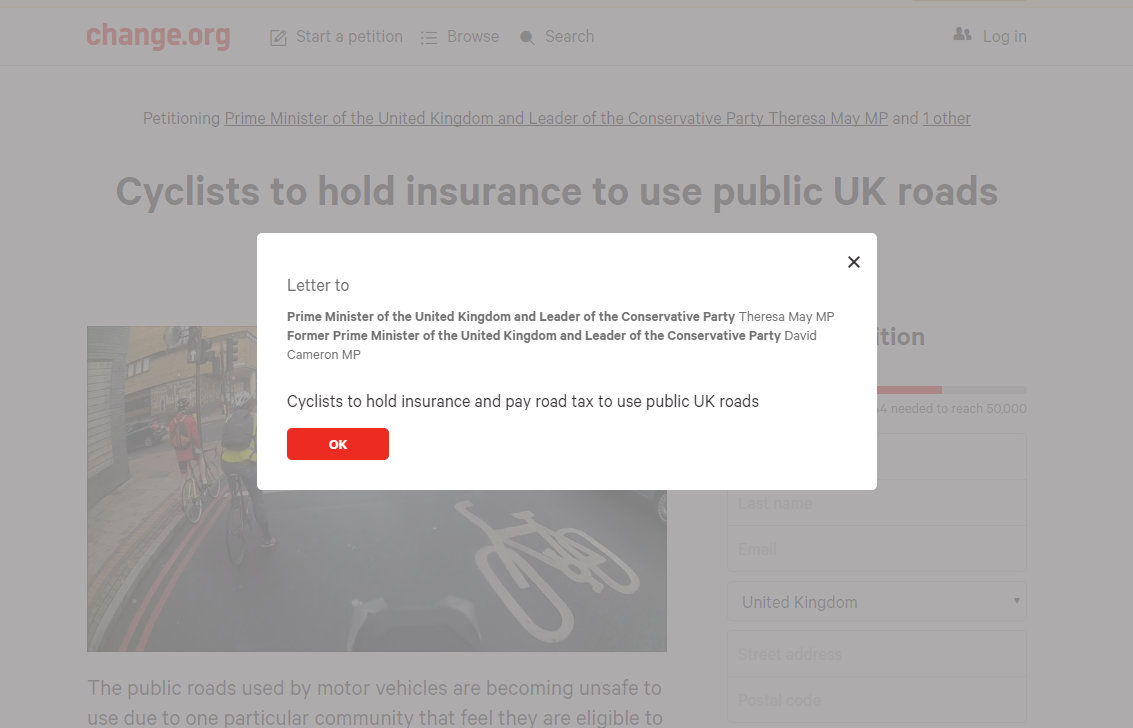
Task: Open Search in the top navigation
Action: tap(569, 37)
